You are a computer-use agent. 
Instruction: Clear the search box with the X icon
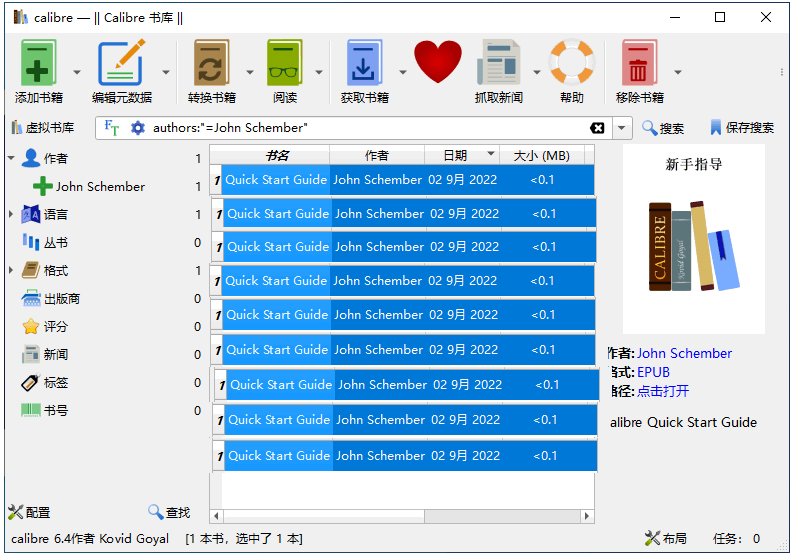[x=597, y=128]
